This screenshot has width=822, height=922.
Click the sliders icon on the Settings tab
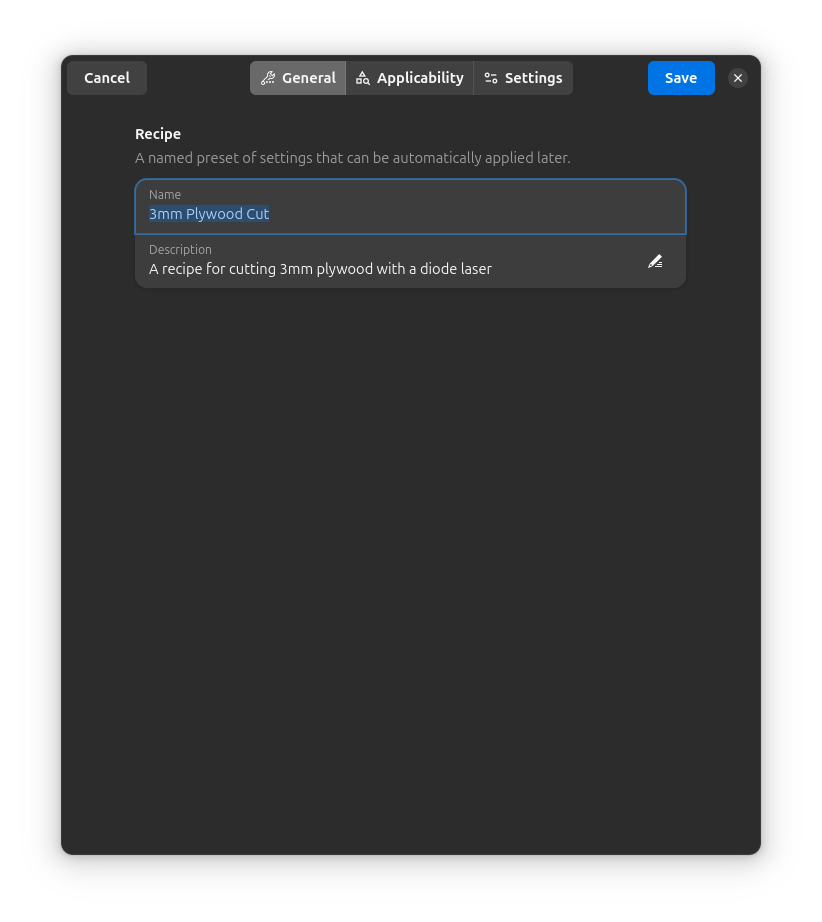tap(491, 77)
